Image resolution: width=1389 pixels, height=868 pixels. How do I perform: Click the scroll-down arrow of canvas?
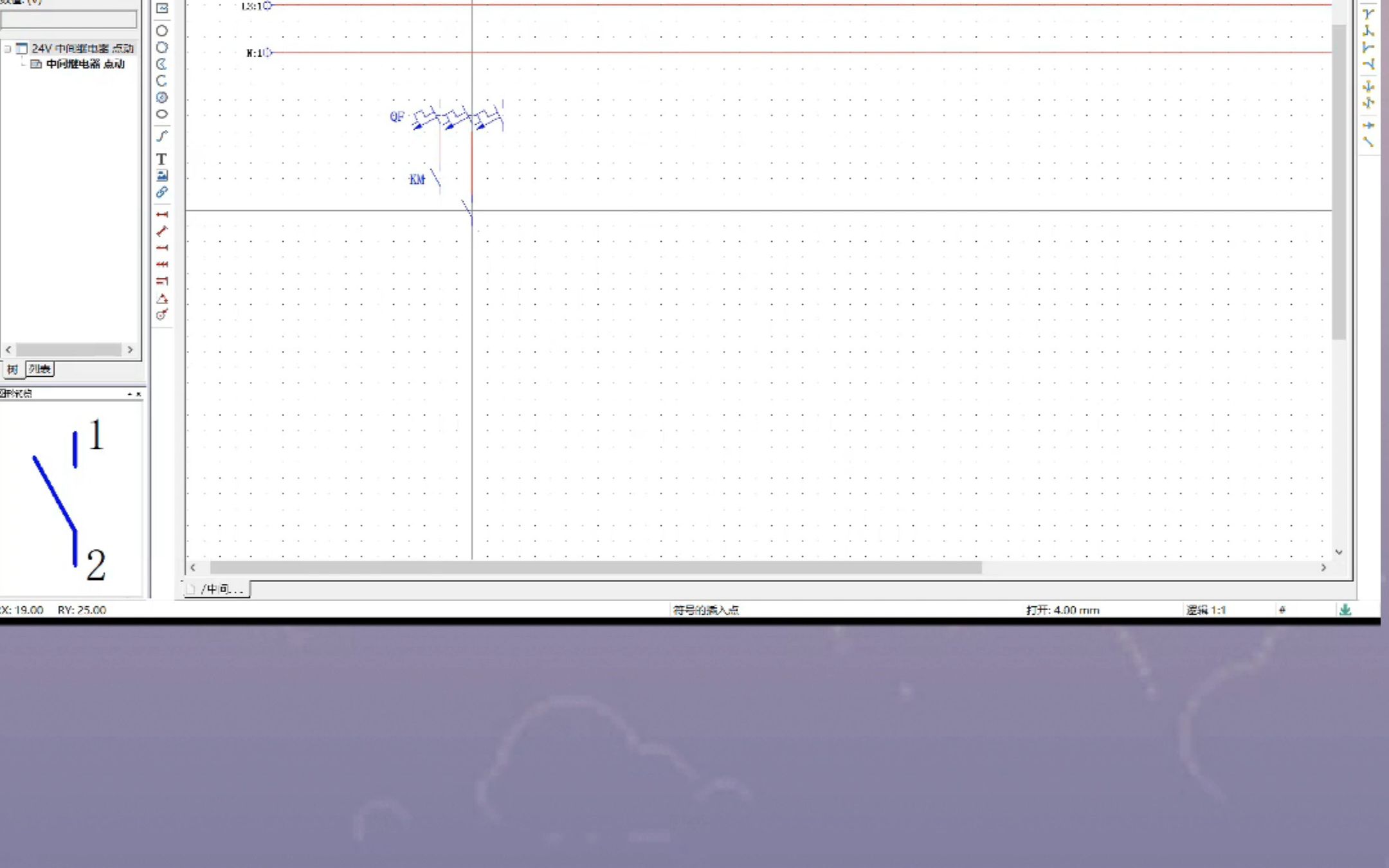[1339, 552]
